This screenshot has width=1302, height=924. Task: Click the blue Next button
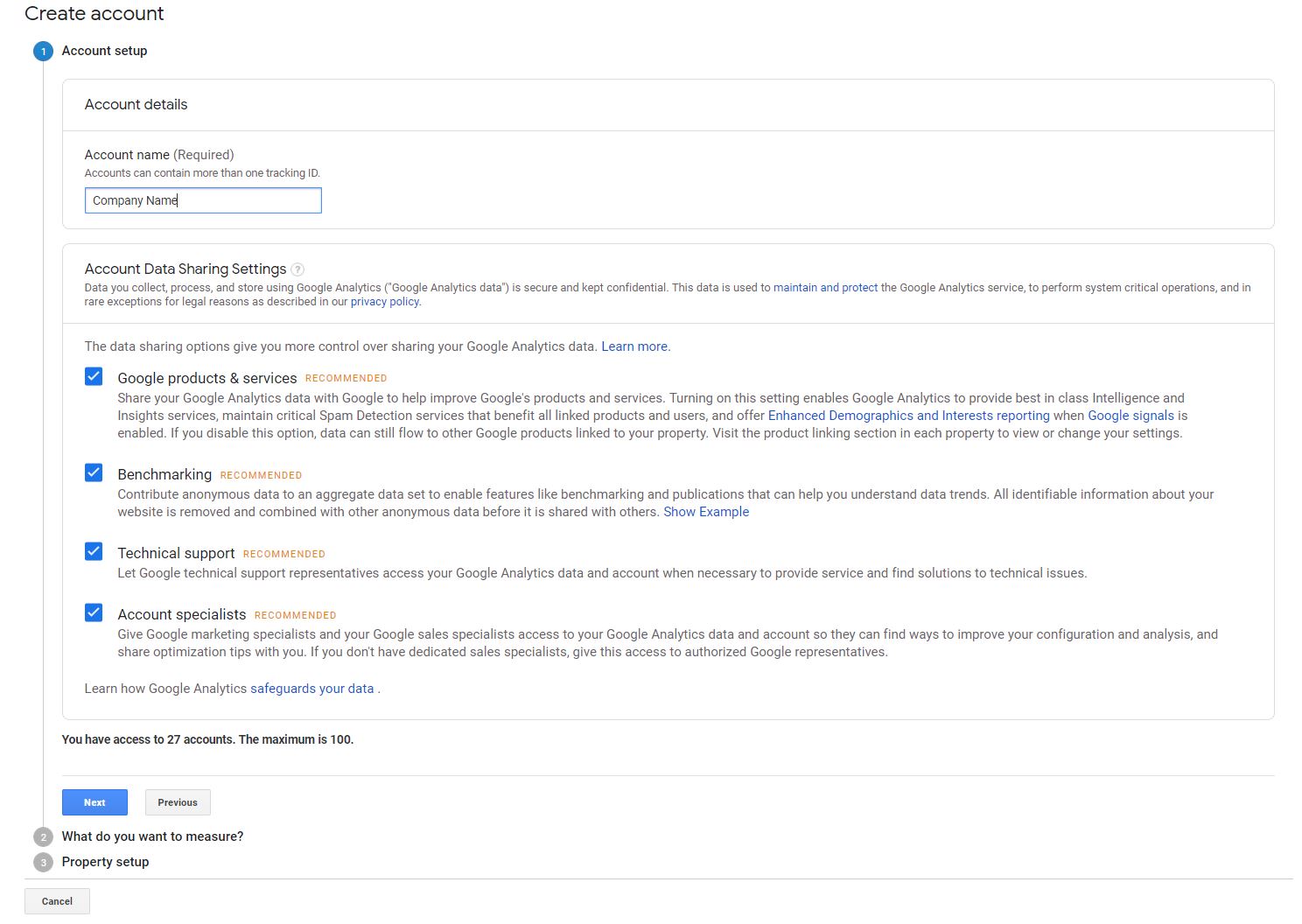point(94,802)
